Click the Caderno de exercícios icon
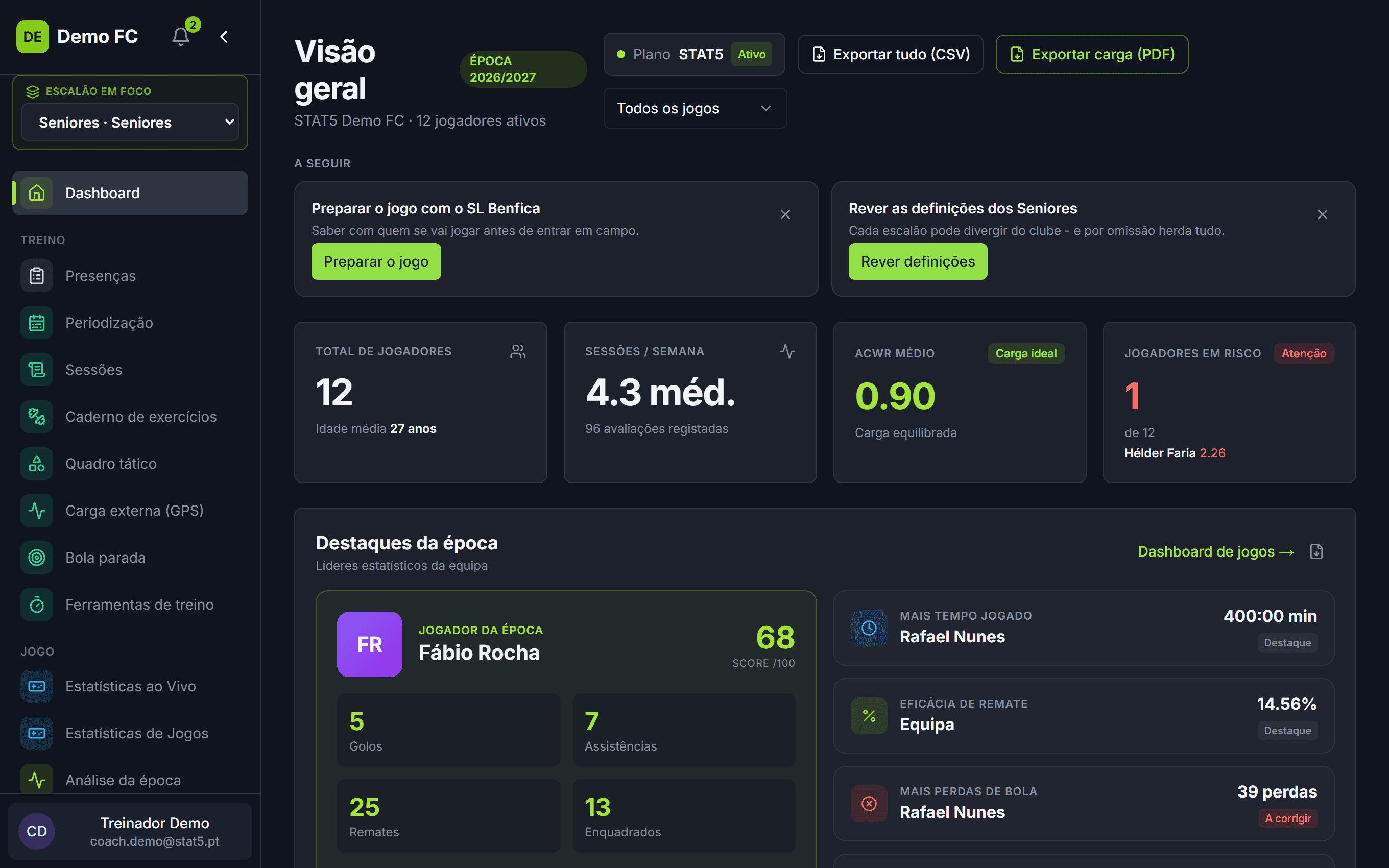Image resolution: width=1389 pixels, height=868 pixels. tap(37, 417)
